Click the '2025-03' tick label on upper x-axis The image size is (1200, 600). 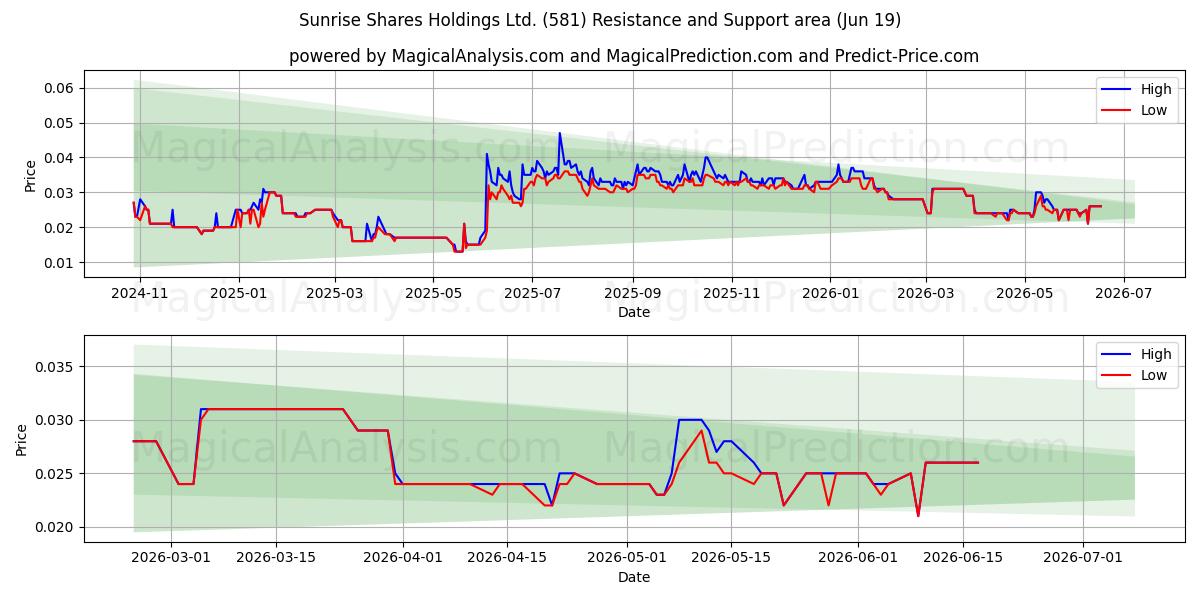[334, 294]
